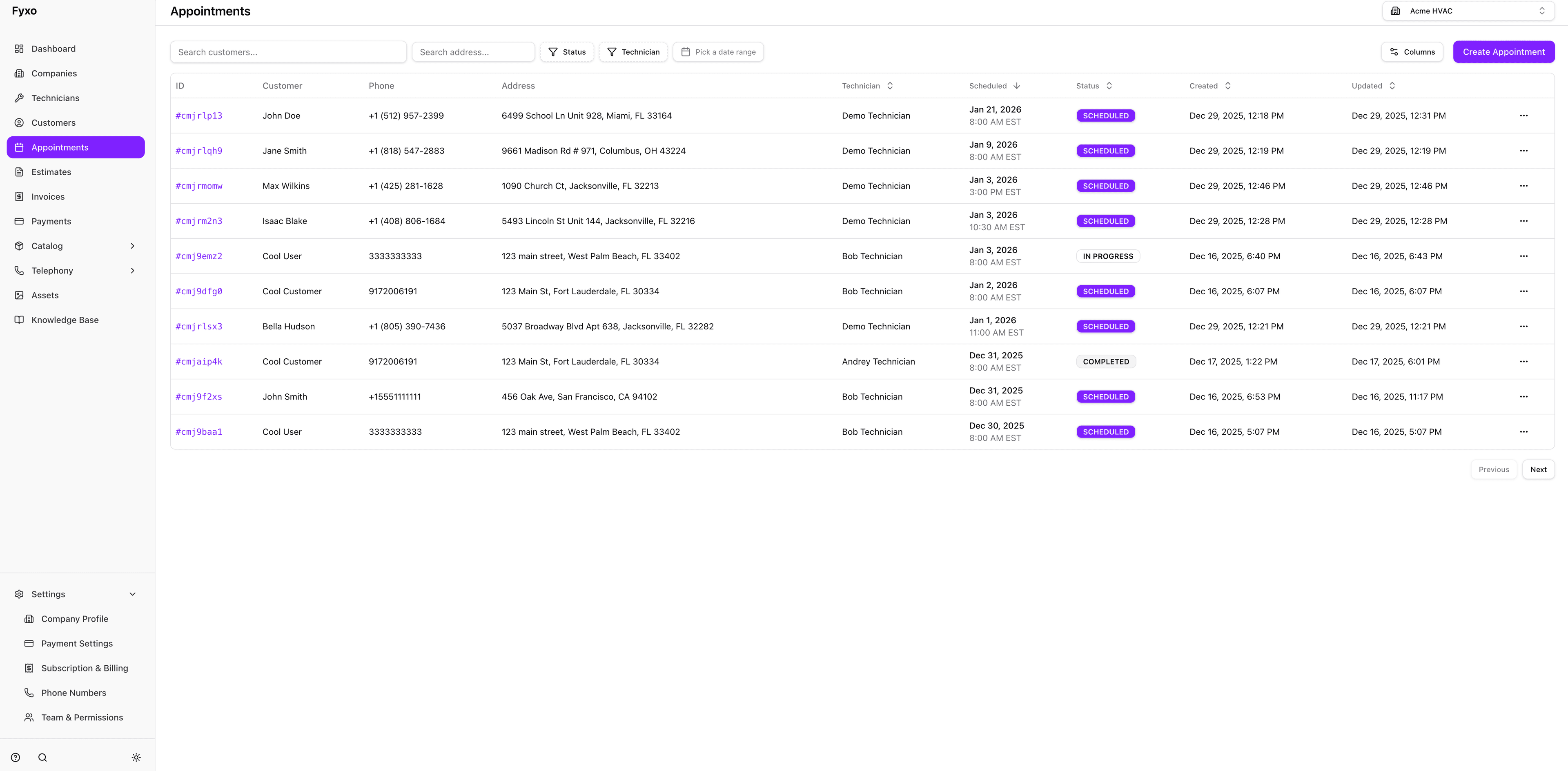
Task: Select Assets in the sidebar
Action: point(45,295)
